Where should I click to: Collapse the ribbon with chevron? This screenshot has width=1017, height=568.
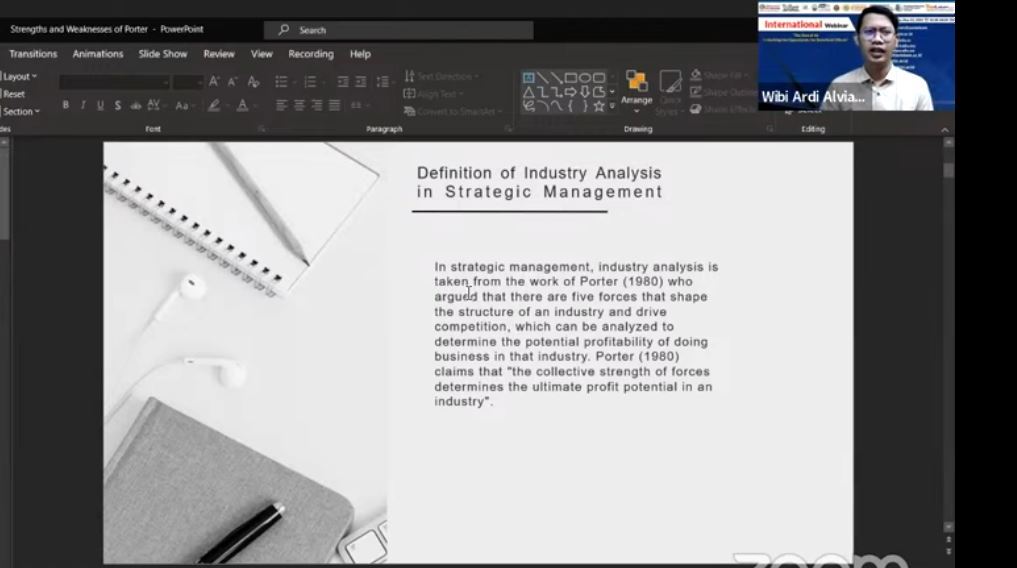tap(944, 130)
